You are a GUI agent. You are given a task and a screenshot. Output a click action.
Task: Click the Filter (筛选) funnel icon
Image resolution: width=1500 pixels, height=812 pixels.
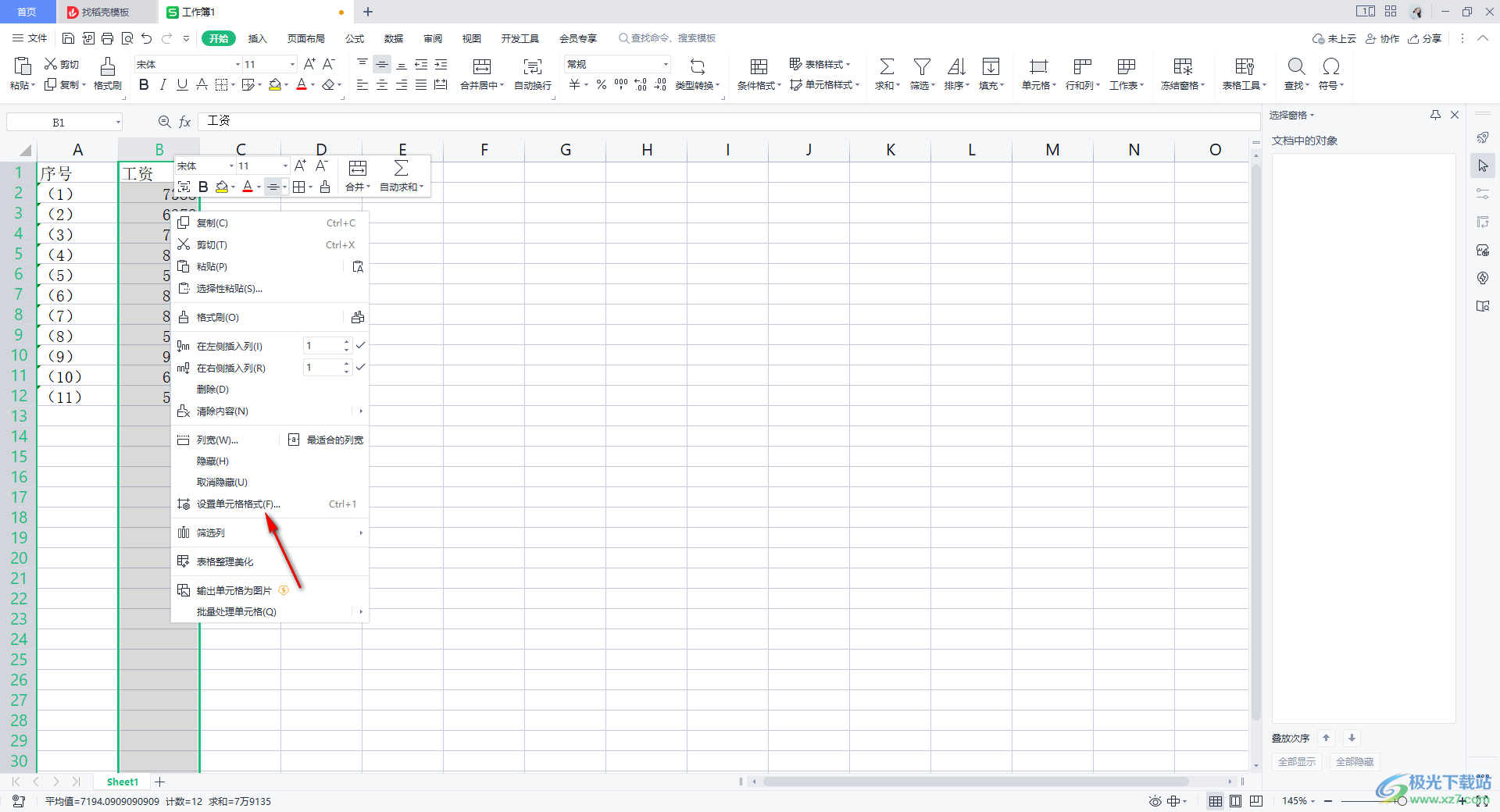pyautogui.click(x=922, y=66)
